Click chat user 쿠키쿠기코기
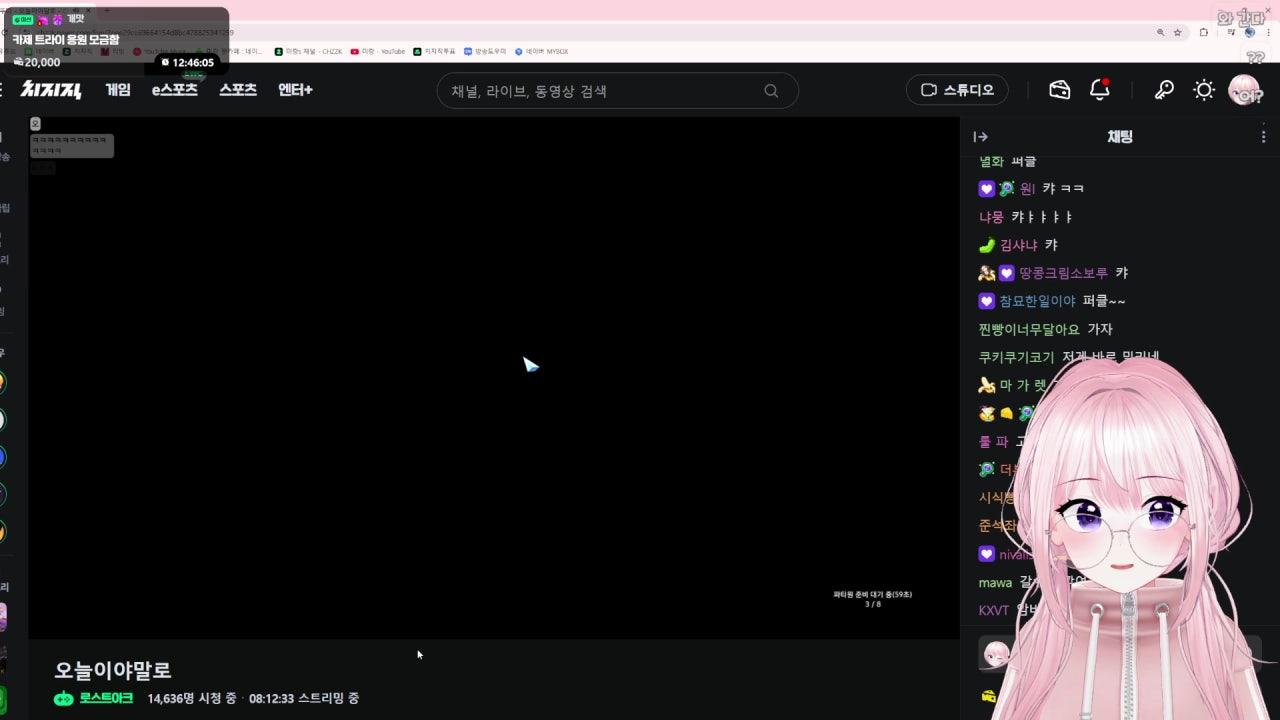Image resolution: width=1280 pixels, height=720 pixels. [x=1016, y=357]
